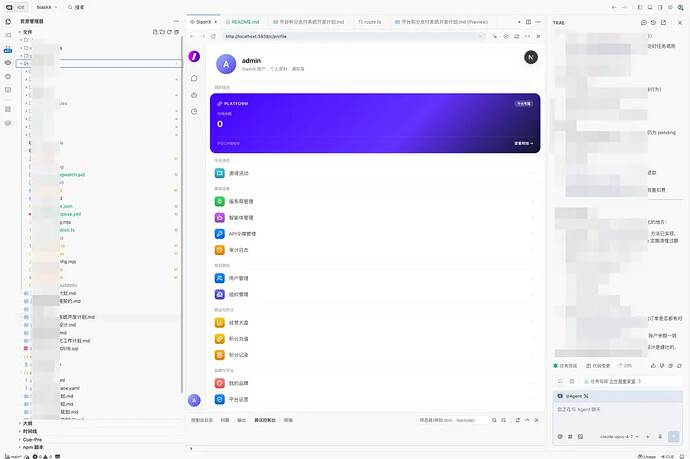Thumbs up the agent response
The image size is (690, 459).
click(653, 366)
